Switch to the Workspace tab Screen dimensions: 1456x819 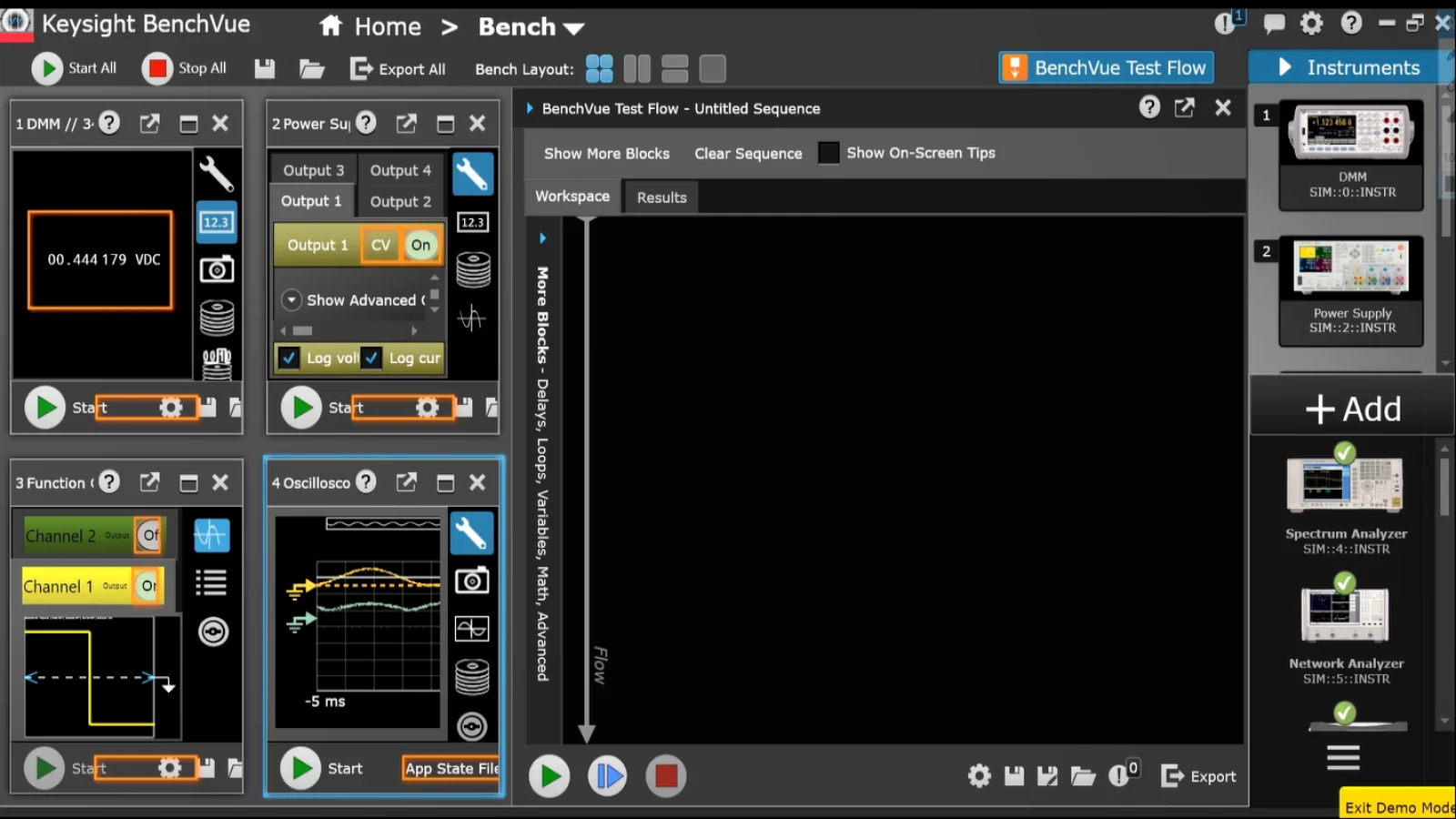(572, 197)
